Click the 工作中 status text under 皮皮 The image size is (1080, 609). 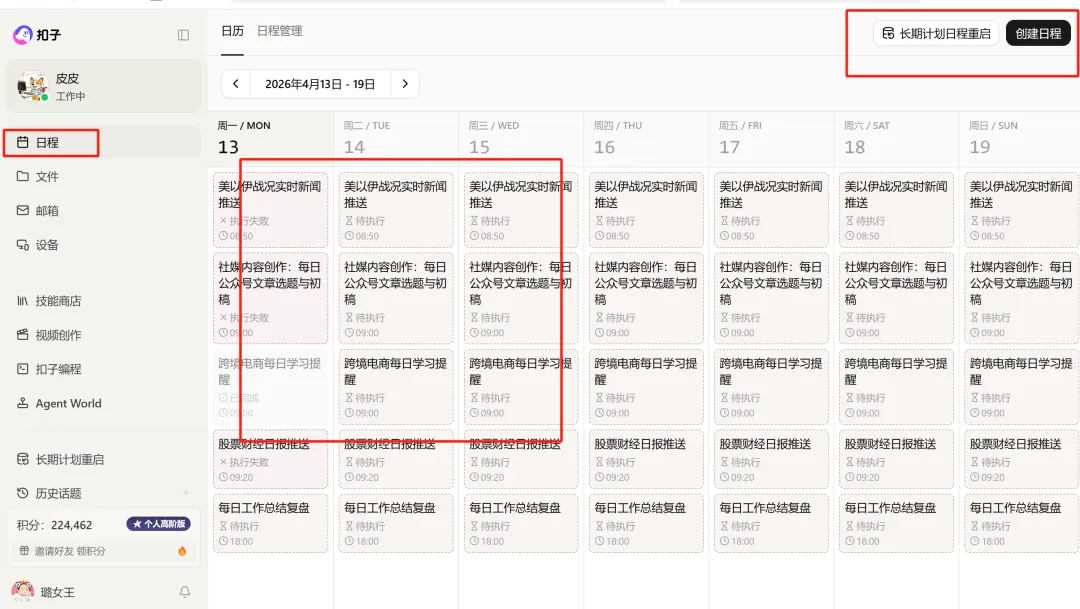[x=70, y=96]
